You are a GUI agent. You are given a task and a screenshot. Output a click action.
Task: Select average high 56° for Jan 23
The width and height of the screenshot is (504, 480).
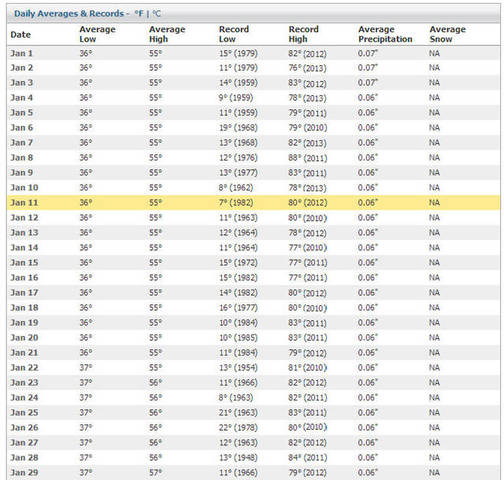[155, 383]
